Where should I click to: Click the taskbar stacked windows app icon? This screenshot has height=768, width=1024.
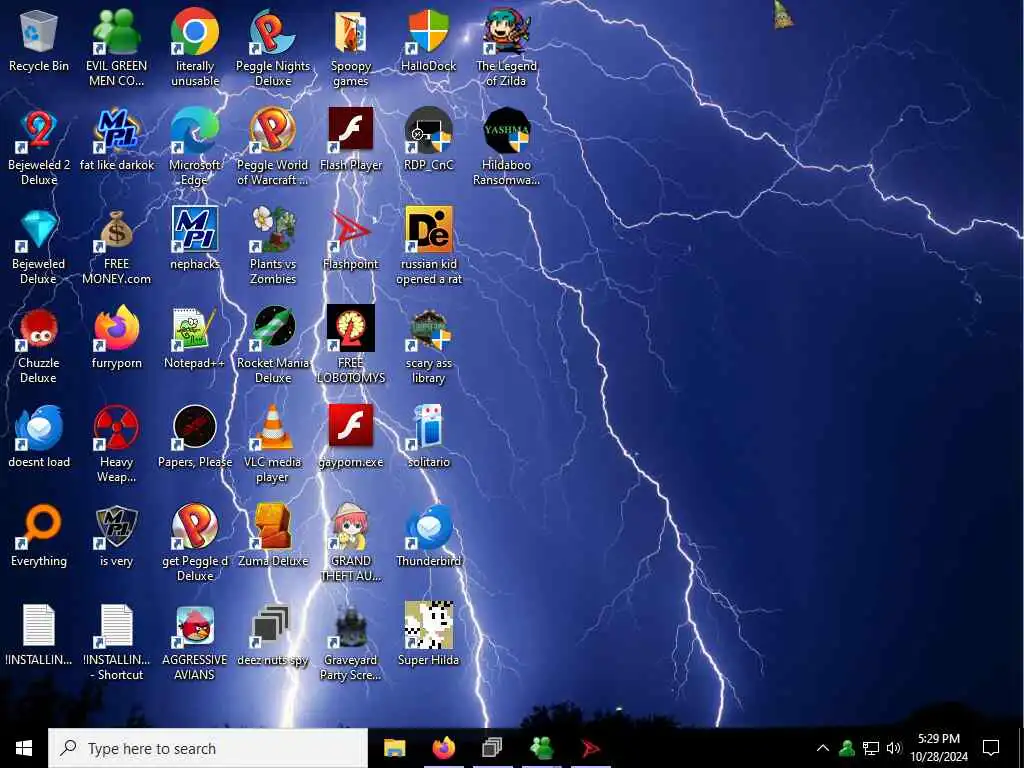(x=492, y=748)
